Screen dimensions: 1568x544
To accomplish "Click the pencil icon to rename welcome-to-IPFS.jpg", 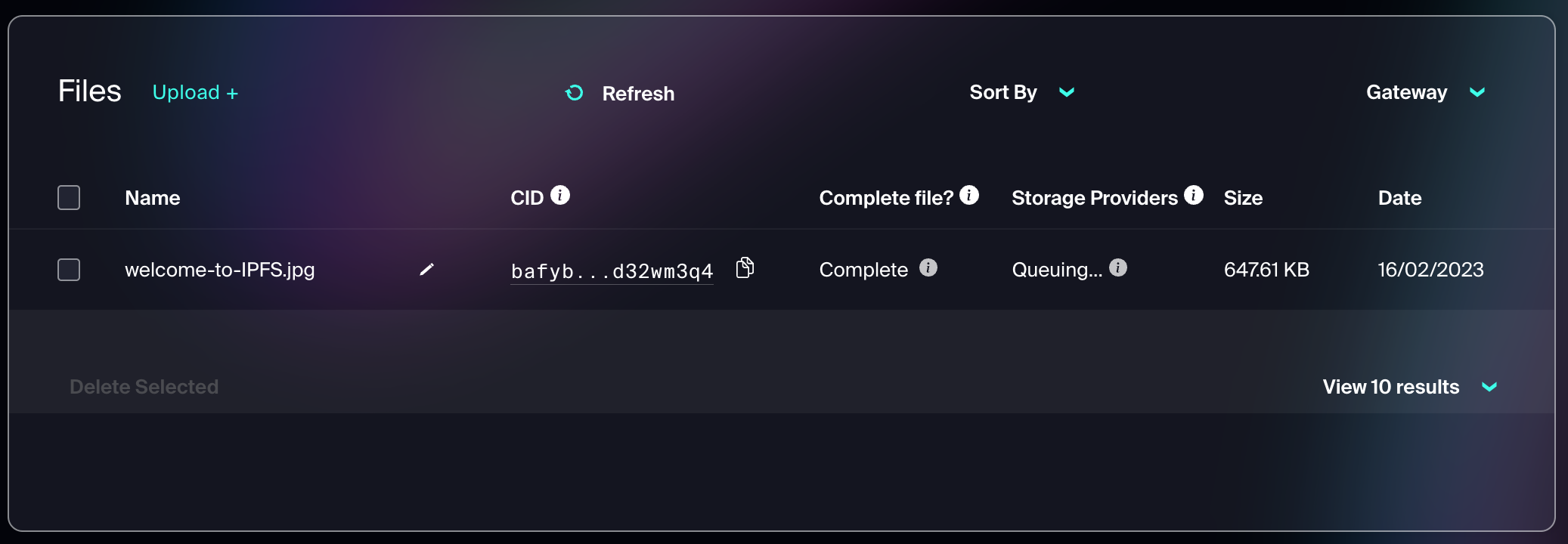I will pos(426,270).
